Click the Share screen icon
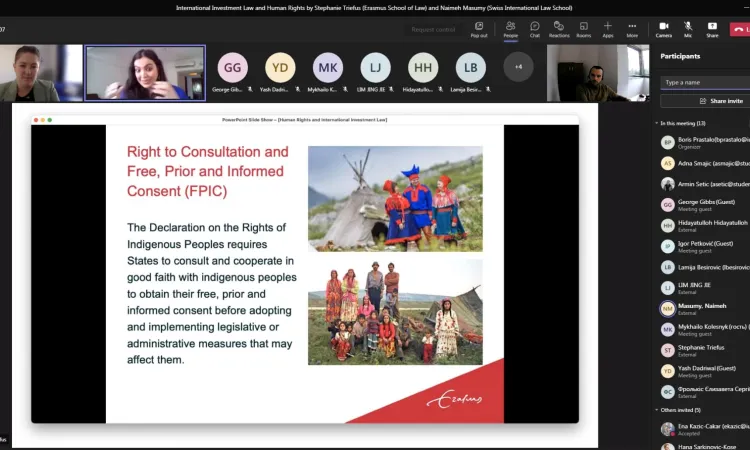 click(712, 28)
